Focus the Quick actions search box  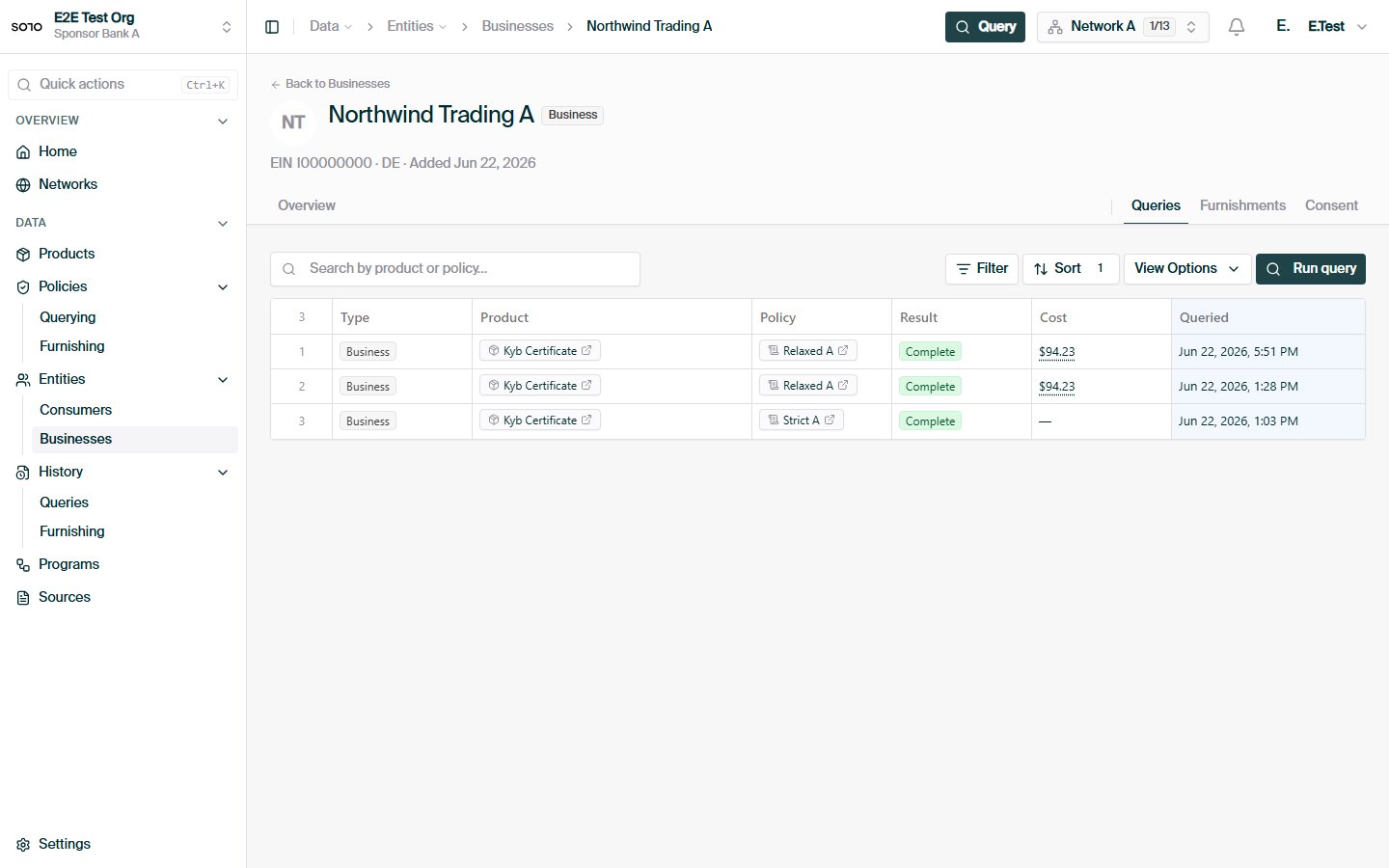(x=123, y=85)
